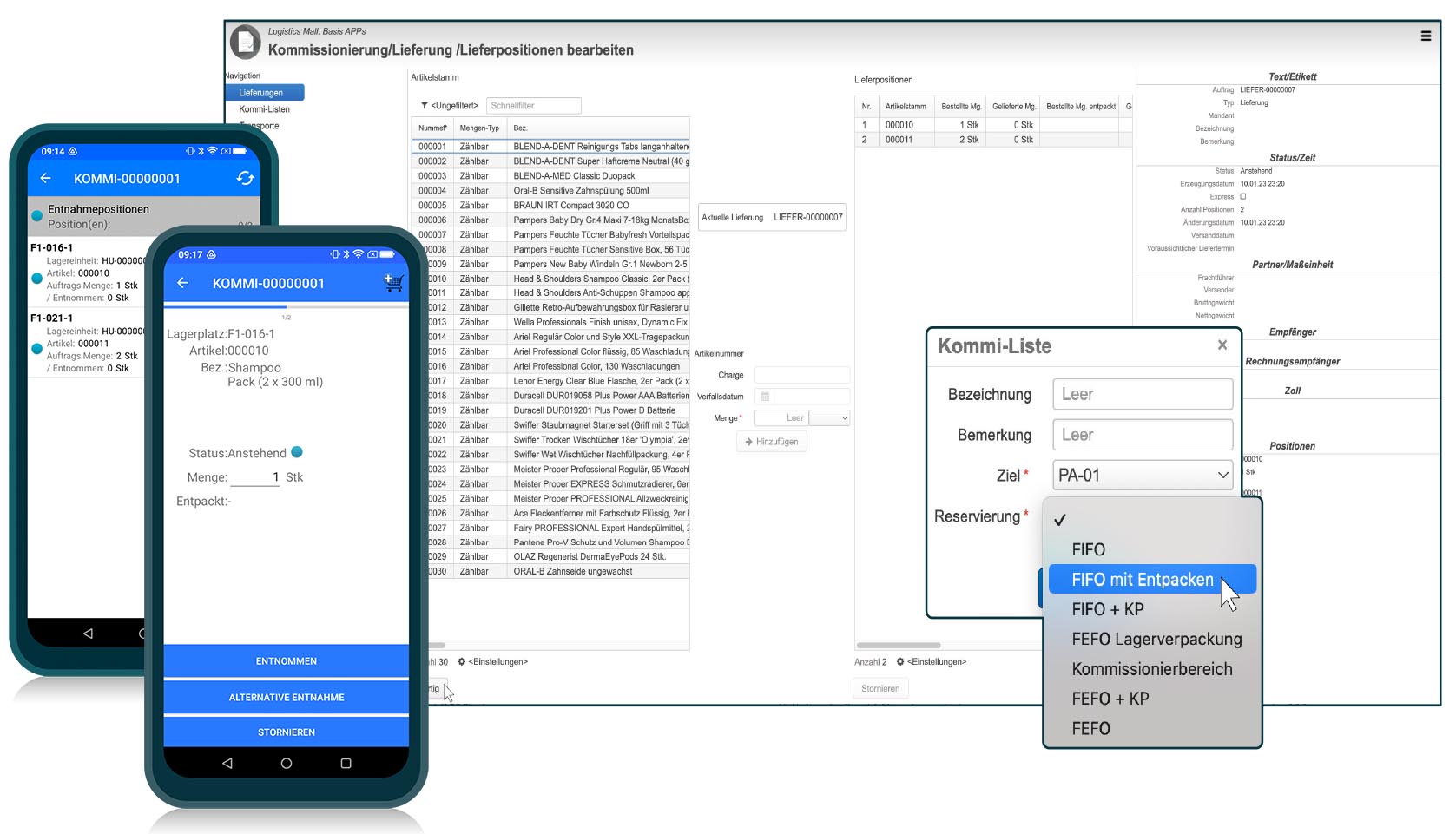Tap the shopping cart icon on front phone
Screen dimensions: 1456x834
(393, 282)
